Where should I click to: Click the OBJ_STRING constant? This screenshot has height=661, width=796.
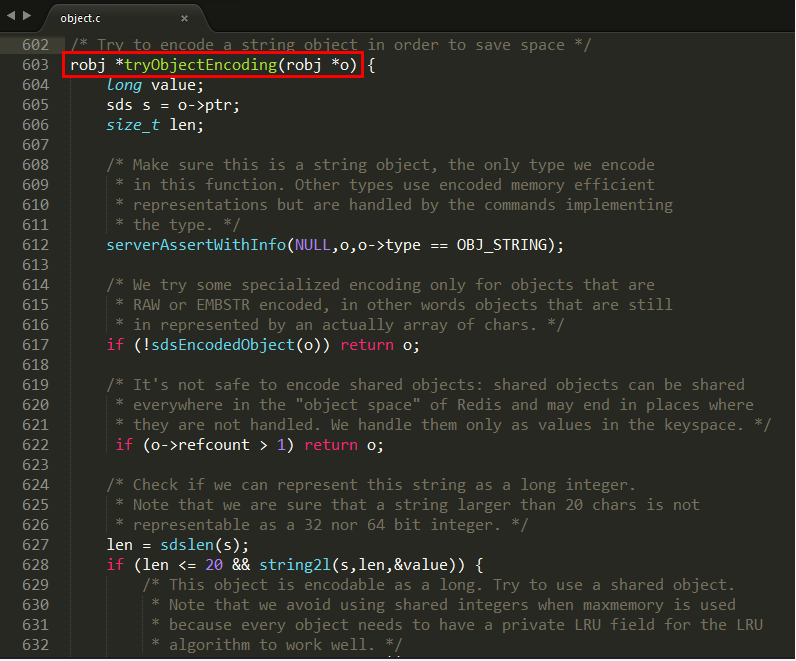502,245
